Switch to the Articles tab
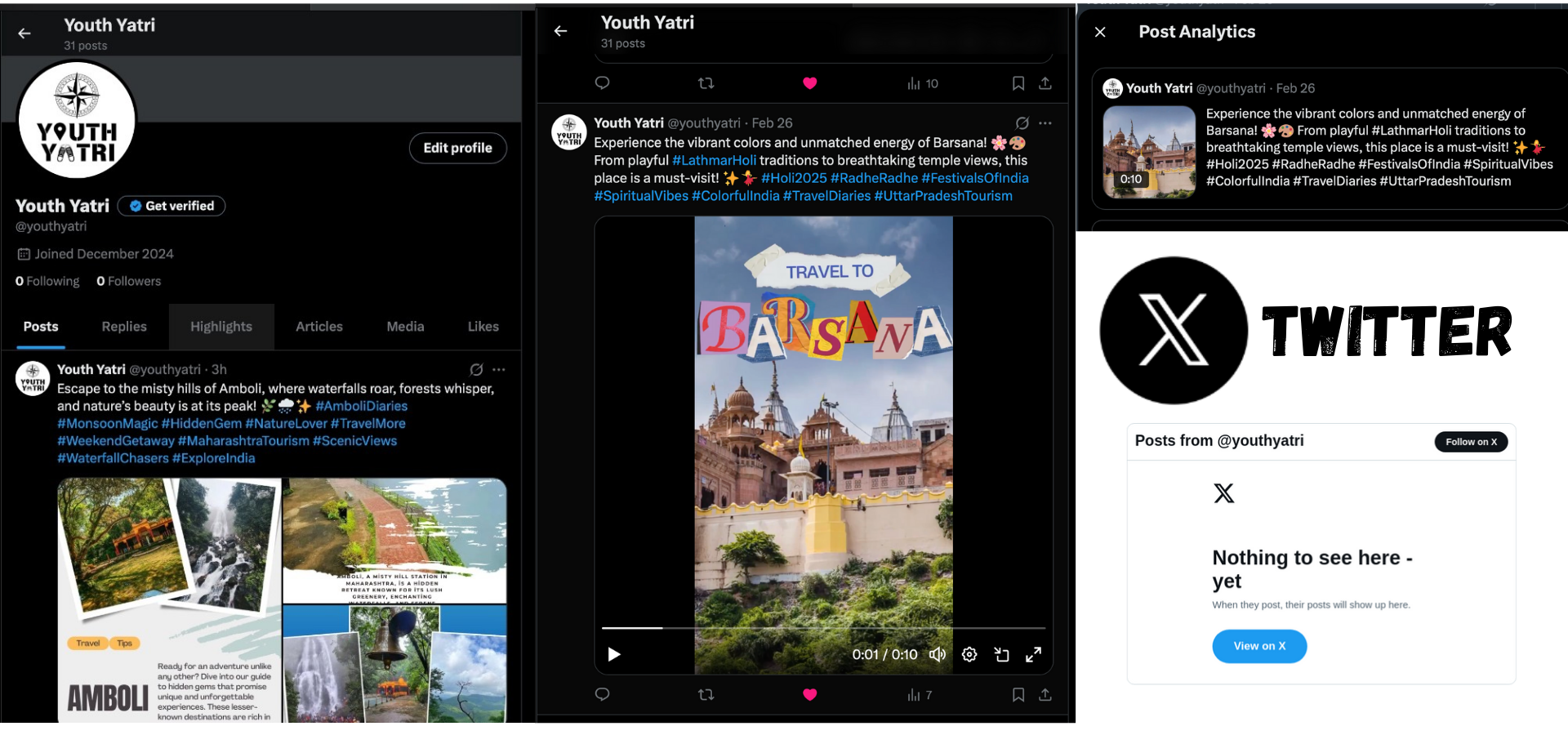 coord(319,327)
